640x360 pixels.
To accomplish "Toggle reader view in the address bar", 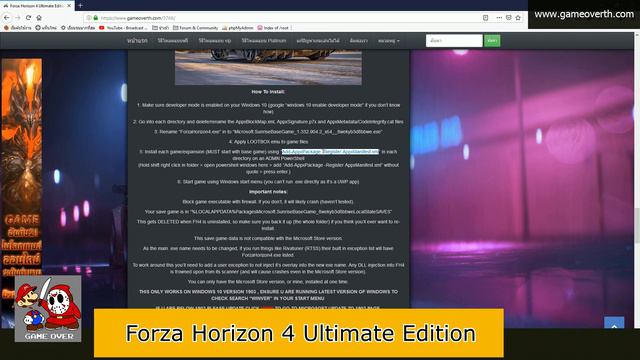I will [x=485, y=18].
